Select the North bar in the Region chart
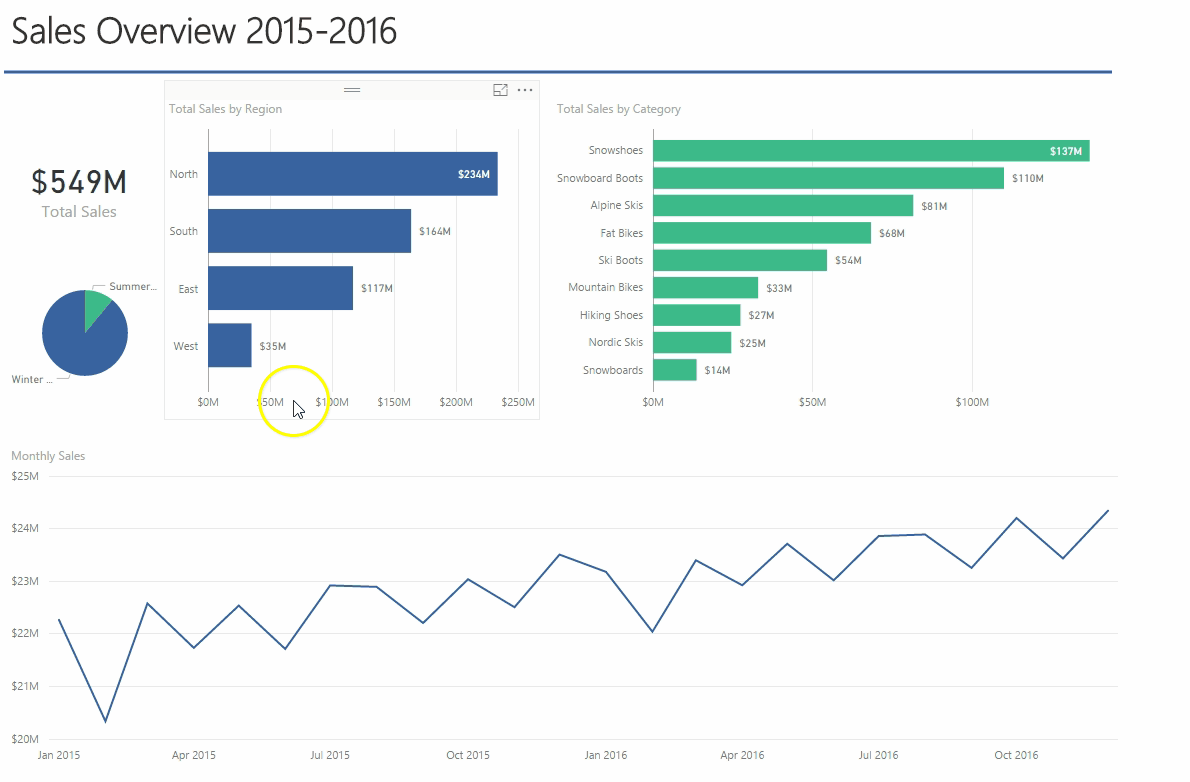Image resolution: width=1190 pixels, height=782 pixels. pyautogui.click(x=353, y=174)
